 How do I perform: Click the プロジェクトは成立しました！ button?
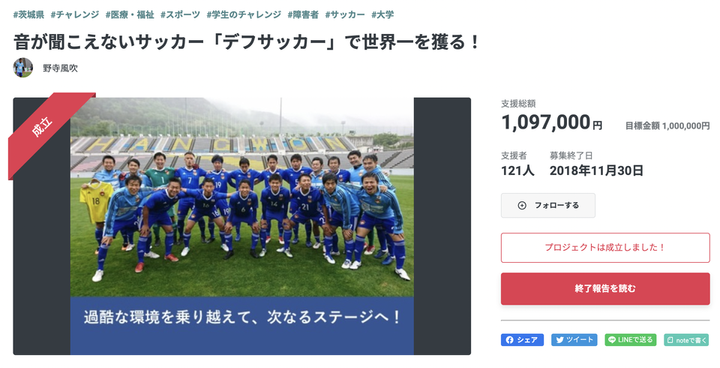605,248
